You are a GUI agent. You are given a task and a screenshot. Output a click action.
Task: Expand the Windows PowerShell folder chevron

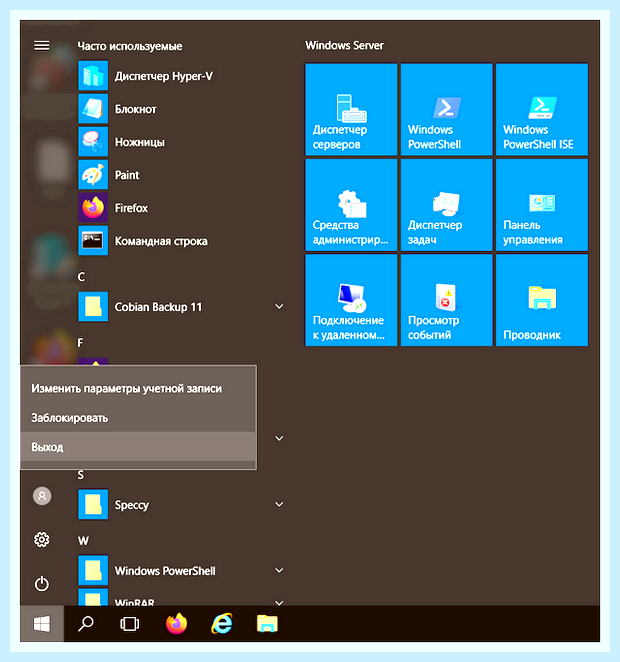tap(279, 570)
